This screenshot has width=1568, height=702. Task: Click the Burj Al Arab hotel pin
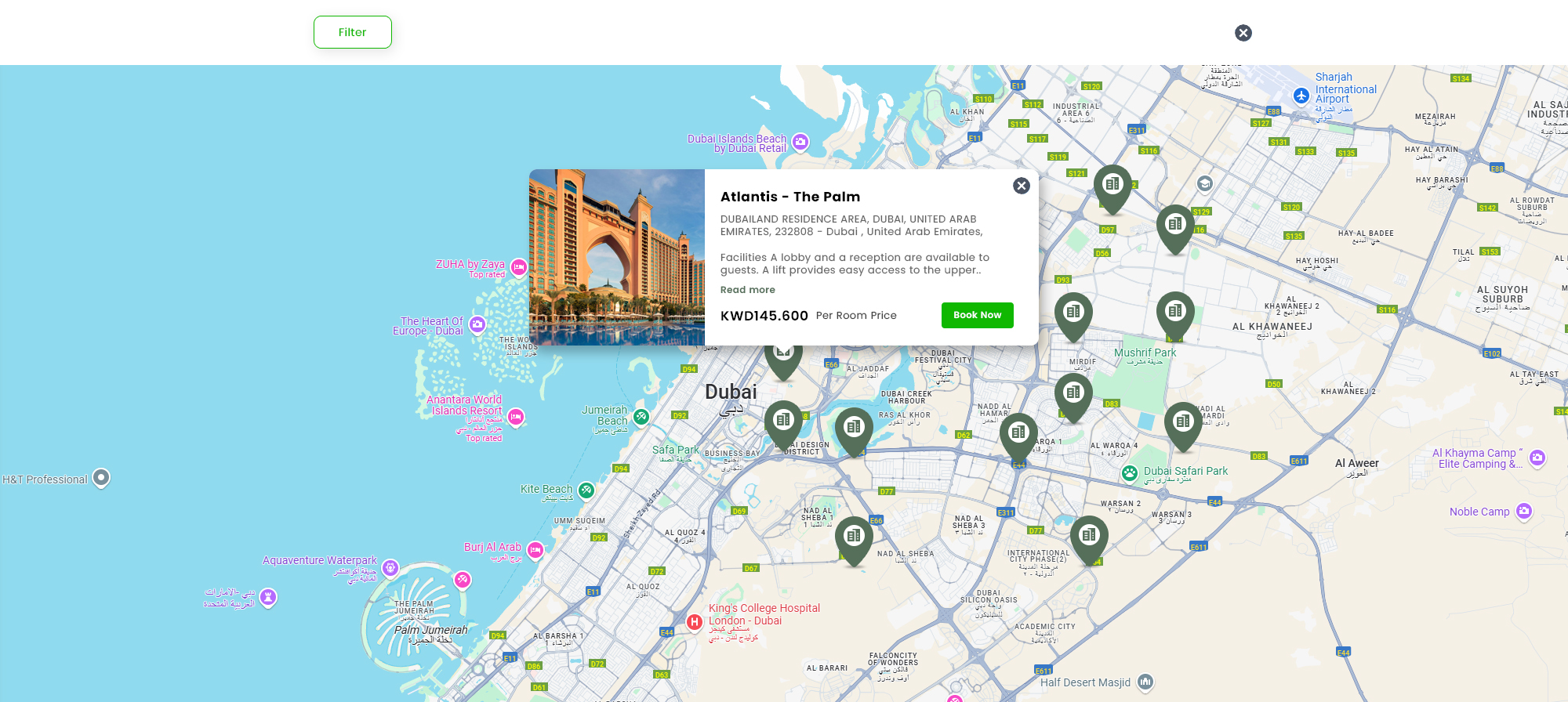[x=535, y=550]
